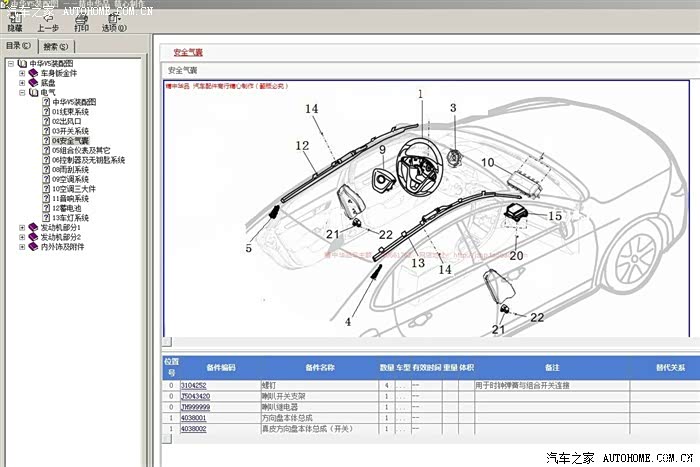This screenshot has width=700, height=467.
Task: Switch to the 目录 tab
Action: click(x=19, y=46)
